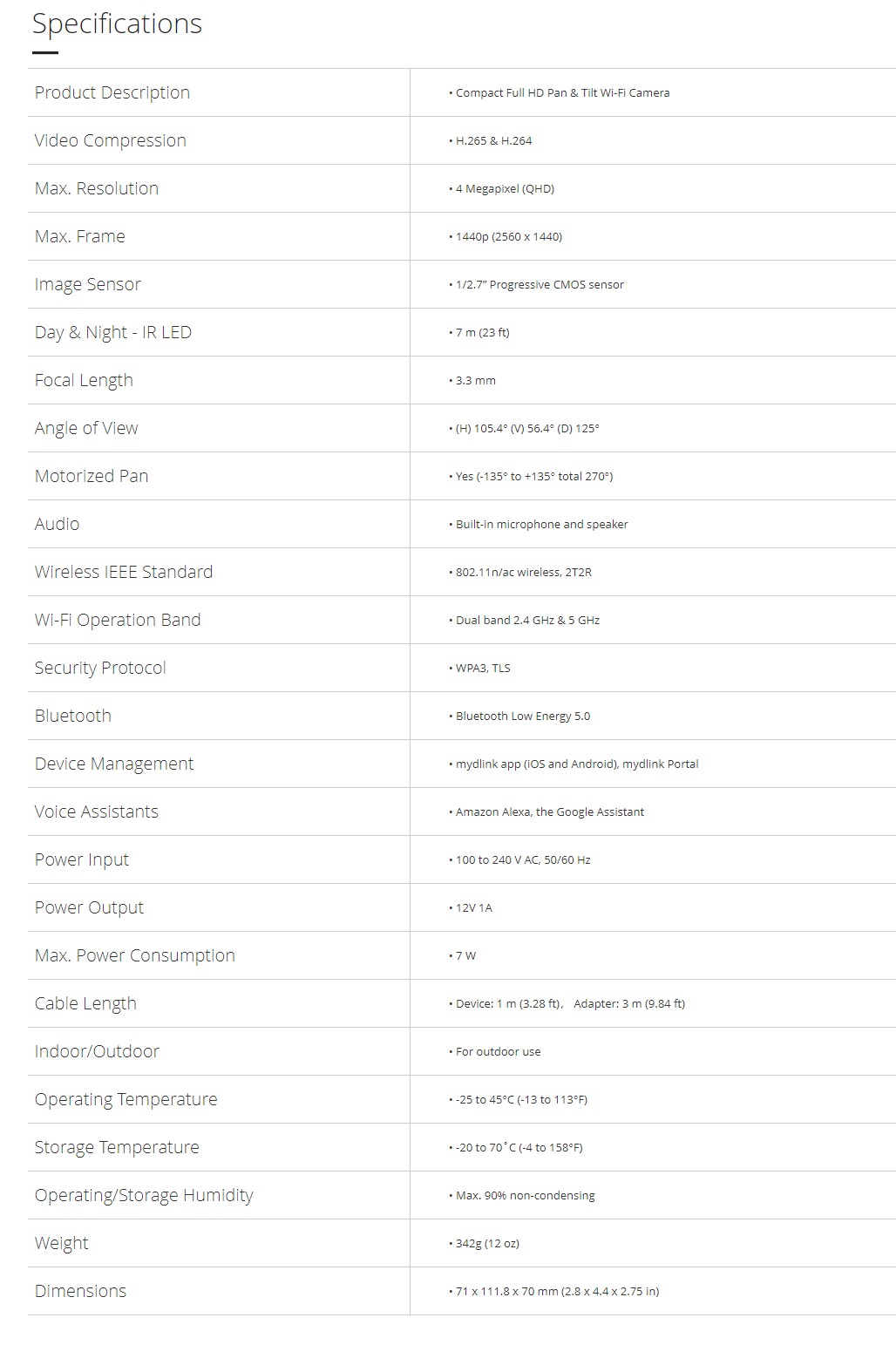This screenshot has height=1372, width=896.
Task: Click the Day & Night - IR LED label
Action: click(112, 332)
